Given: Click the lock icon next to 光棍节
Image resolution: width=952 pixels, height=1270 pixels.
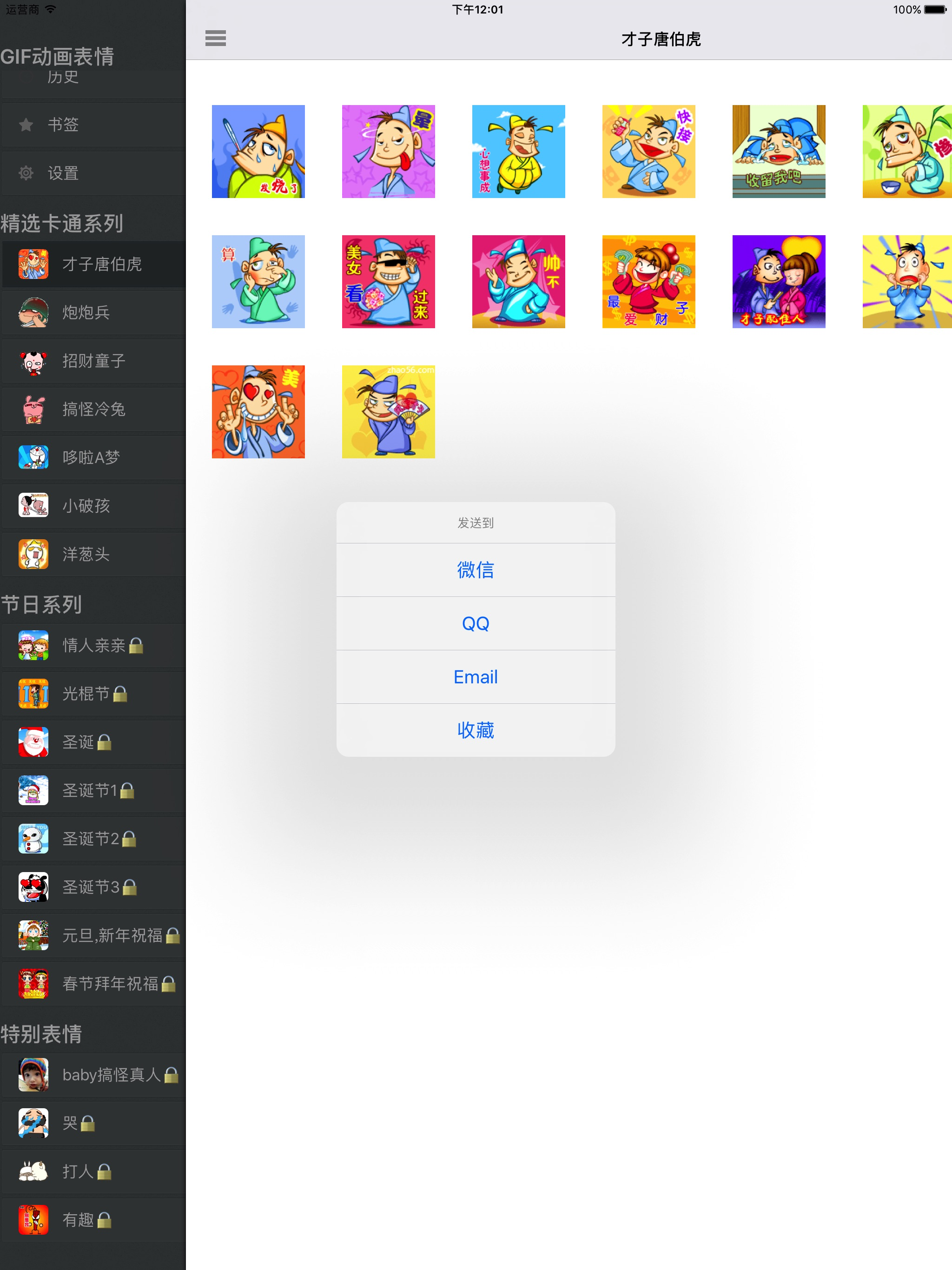Looking at the screenshot, I should point(120,694).
